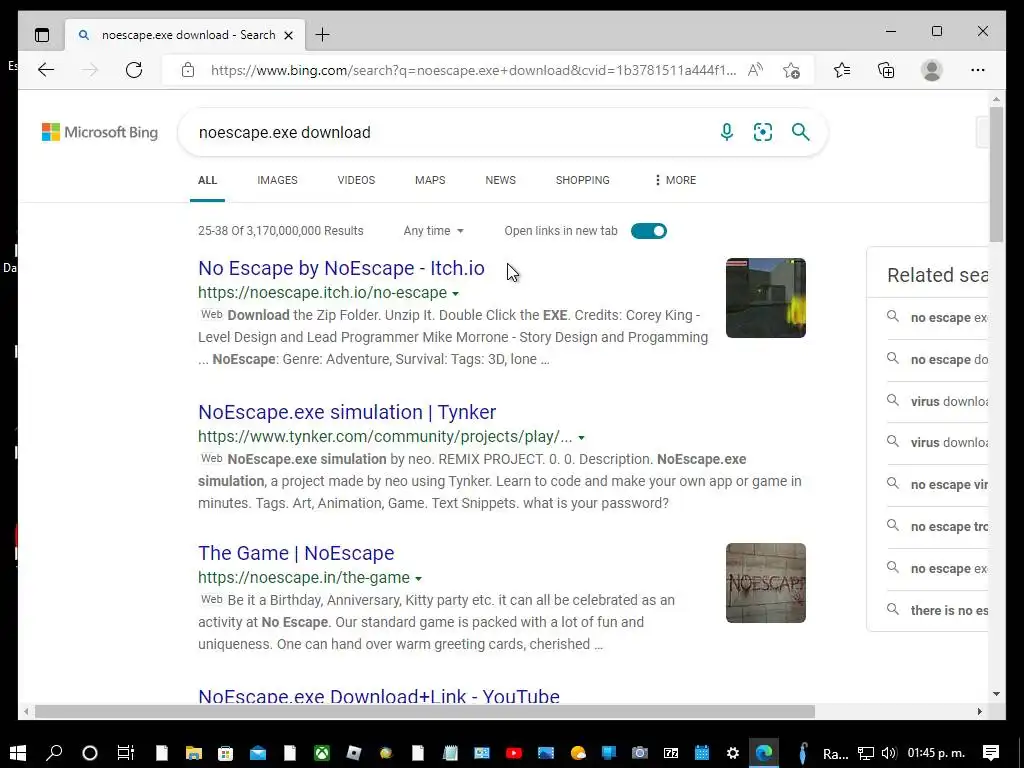1024x768 pixels.
Task: Open the Mail app on taskbar
Action: point(258,753)
